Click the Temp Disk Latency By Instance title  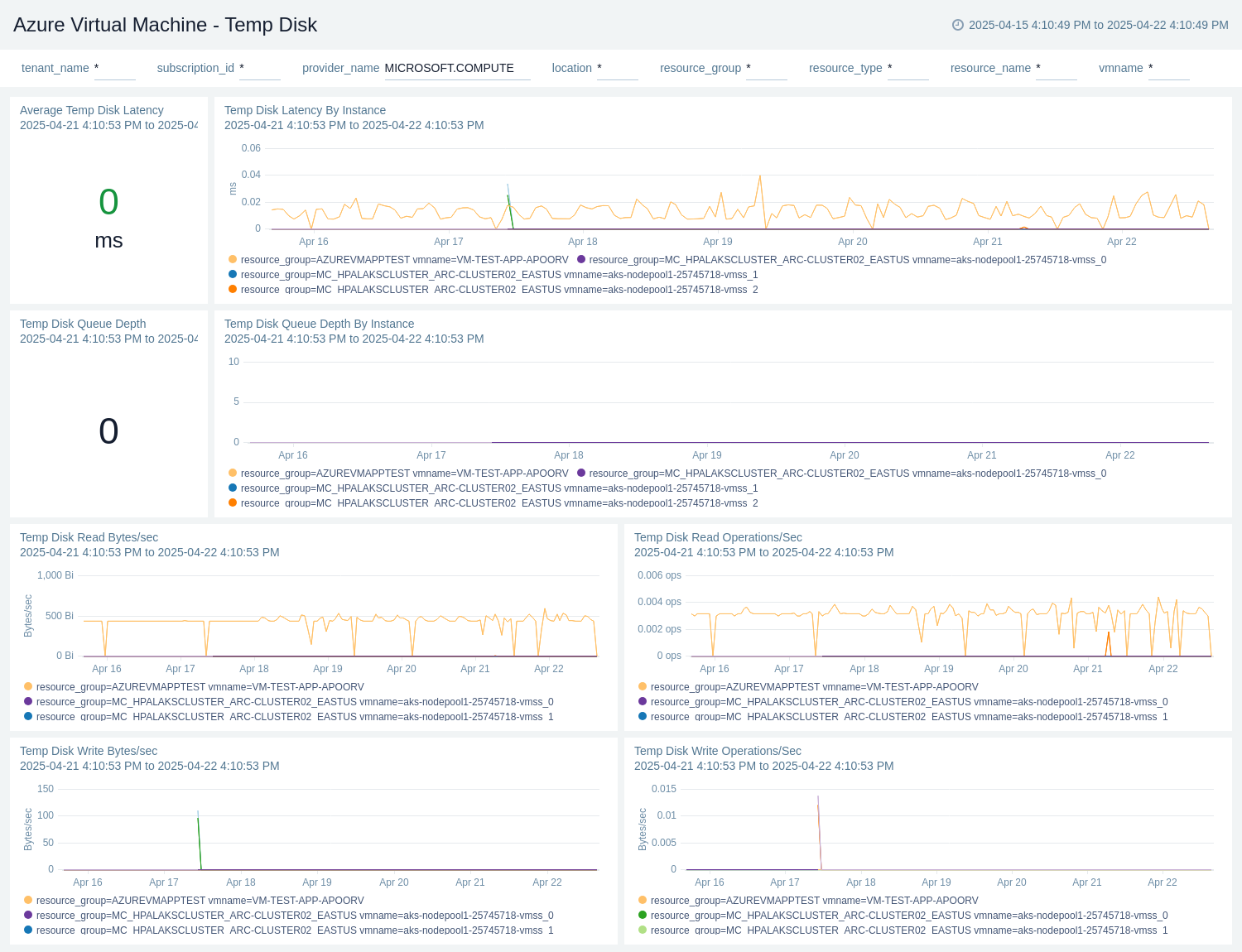click(x=305, y=110)
